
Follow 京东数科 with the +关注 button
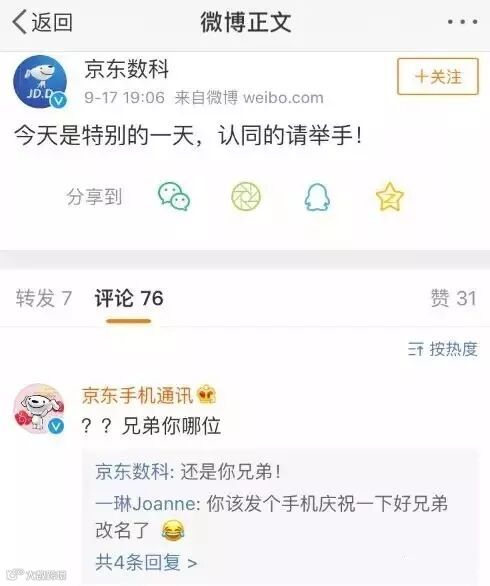click(438, 76)
